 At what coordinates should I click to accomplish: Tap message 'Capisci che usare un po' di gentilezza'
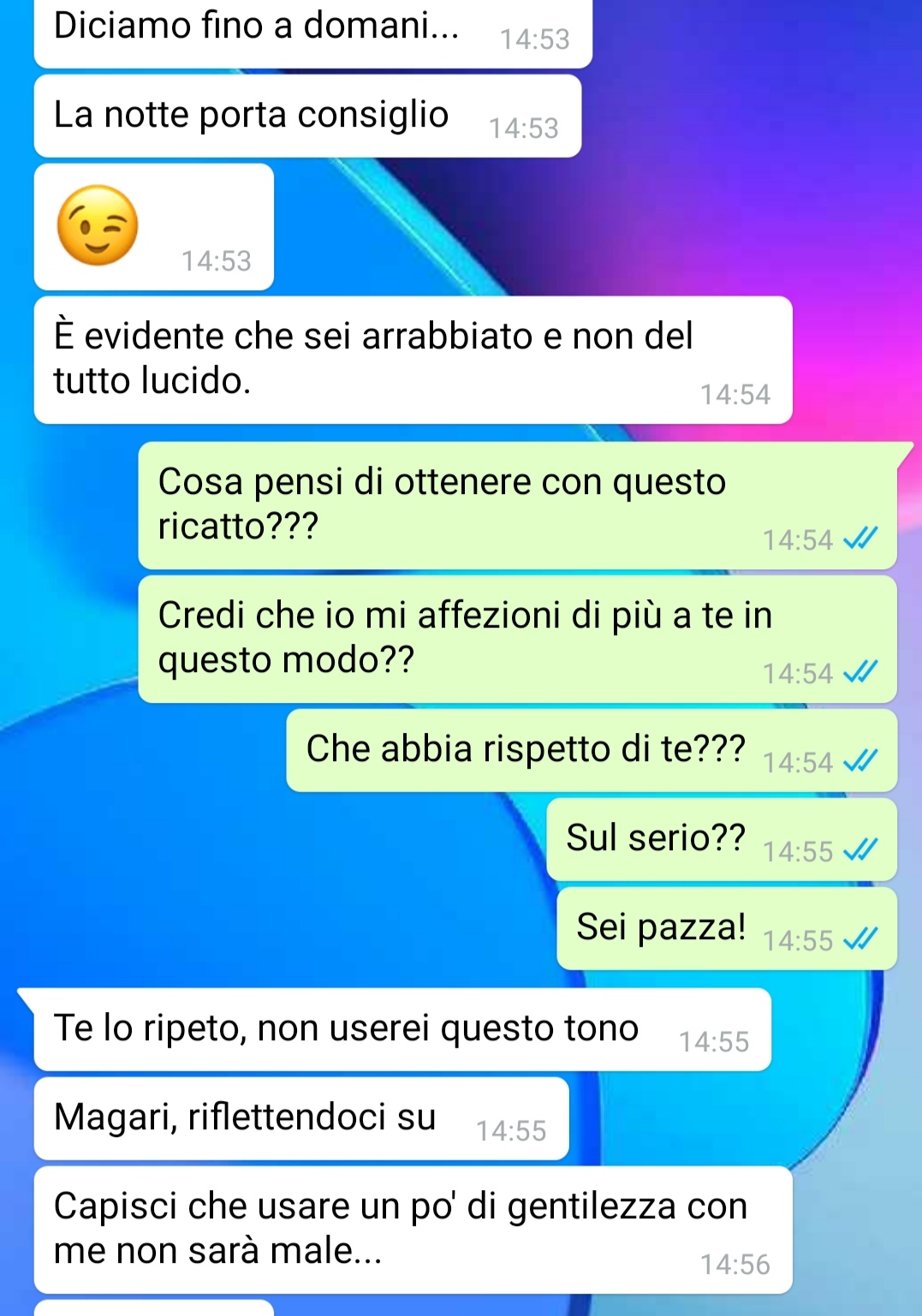(413, 1230)
